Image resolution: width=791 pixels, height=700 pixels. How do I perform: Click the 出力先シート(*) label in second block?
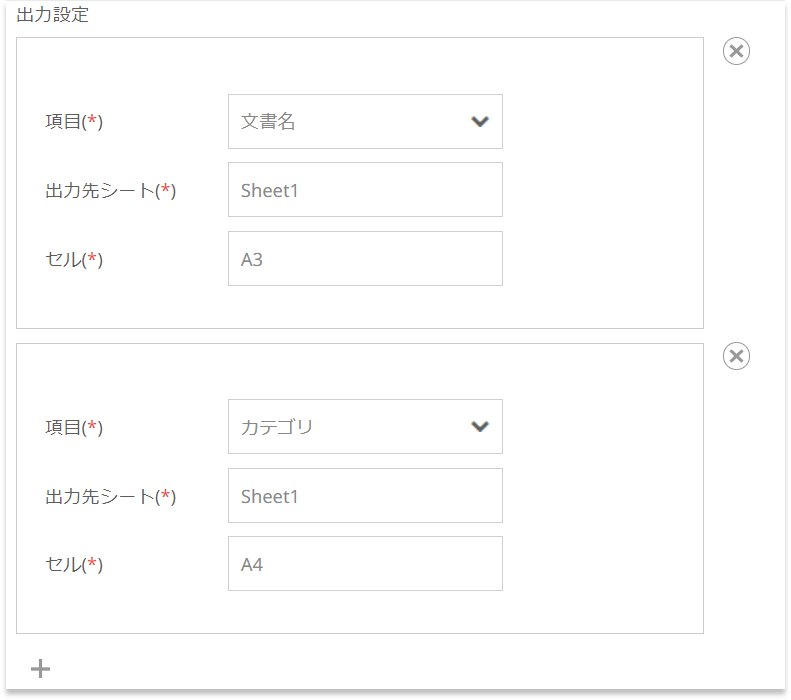[x=110, y=497]
